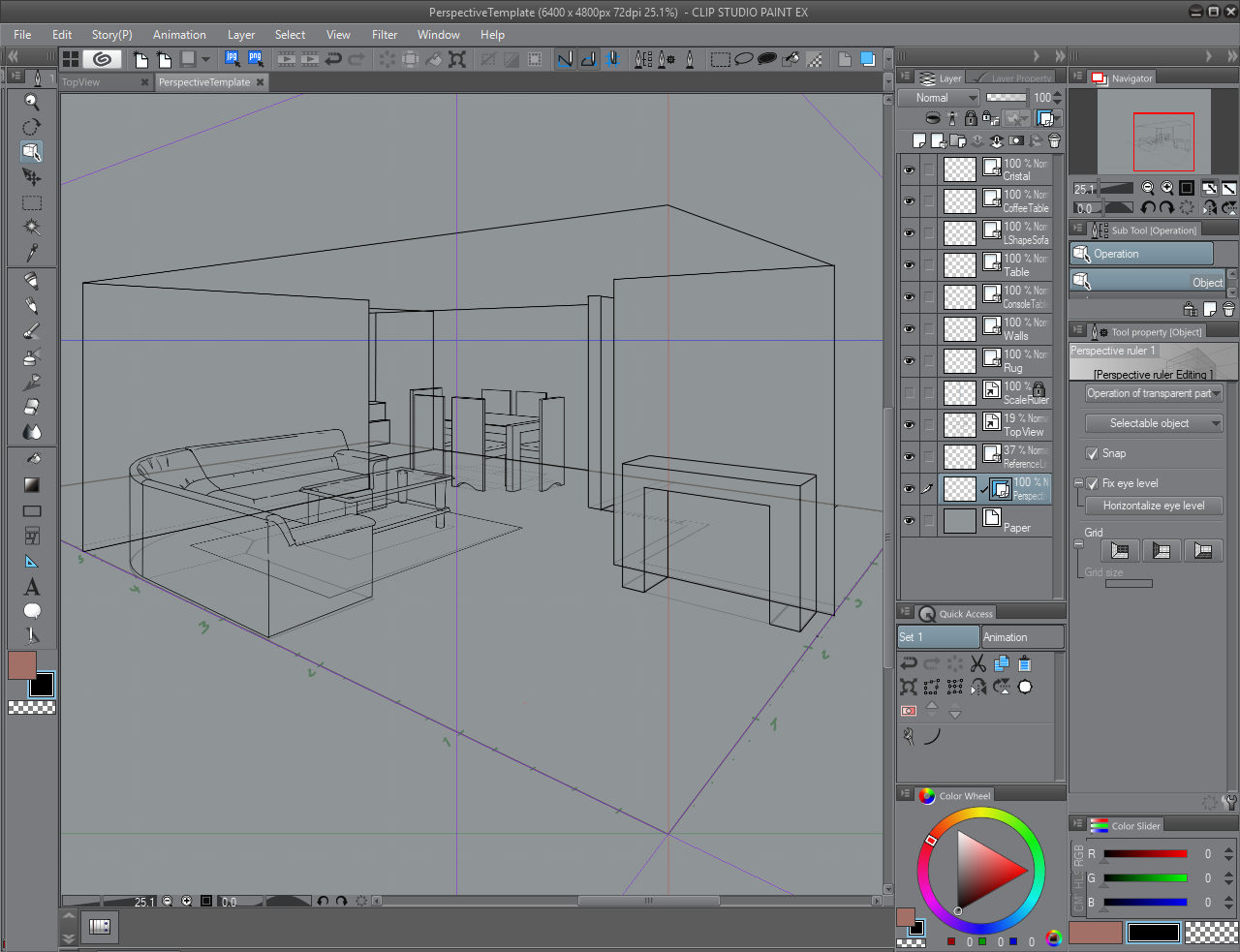Screen dimensions: 1240x952
Task: Open the Filter menu
Action: 385,35
